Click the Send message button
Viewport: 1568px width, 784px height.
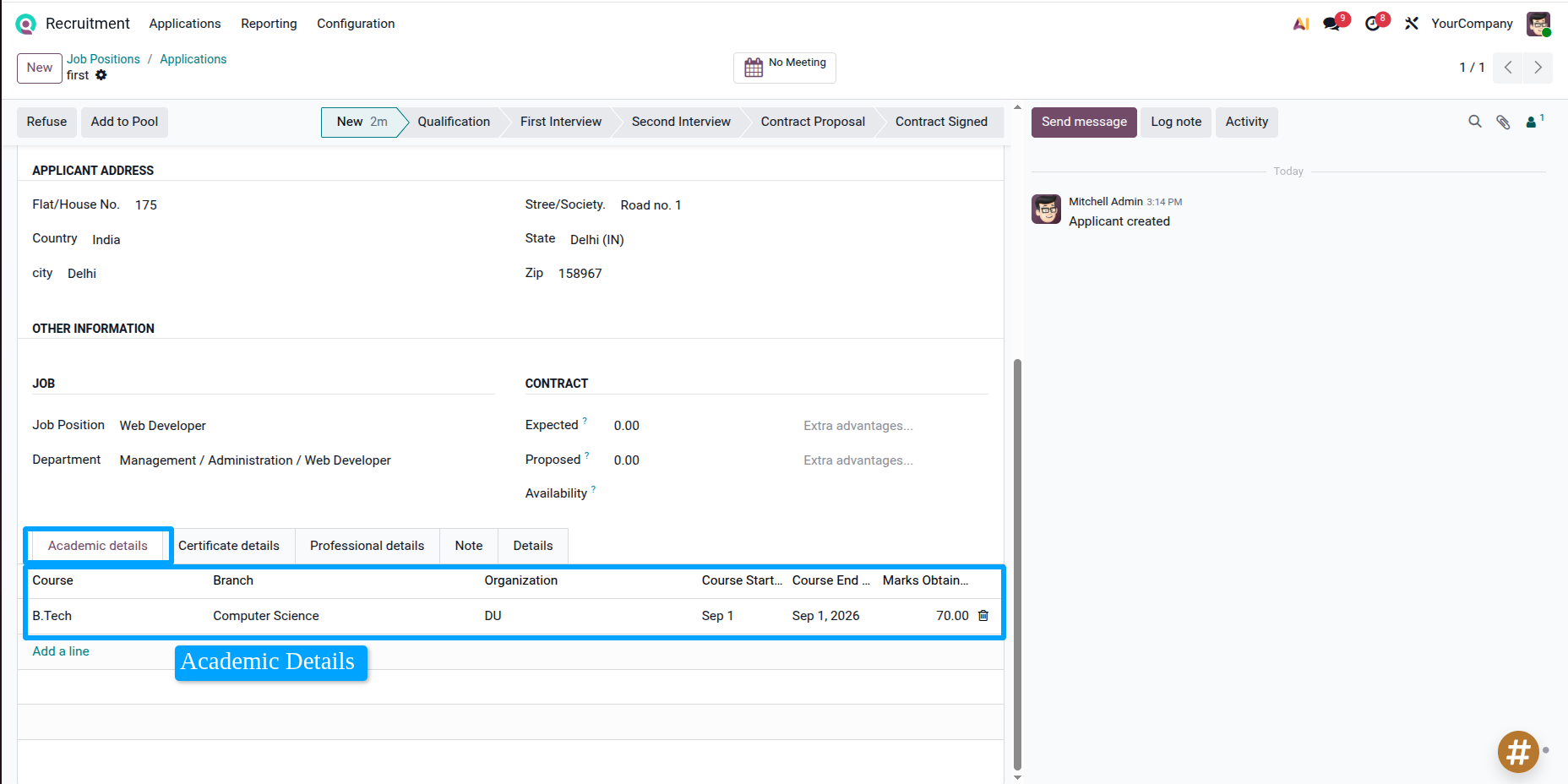pyautogui.click(x=1084, y=122)
